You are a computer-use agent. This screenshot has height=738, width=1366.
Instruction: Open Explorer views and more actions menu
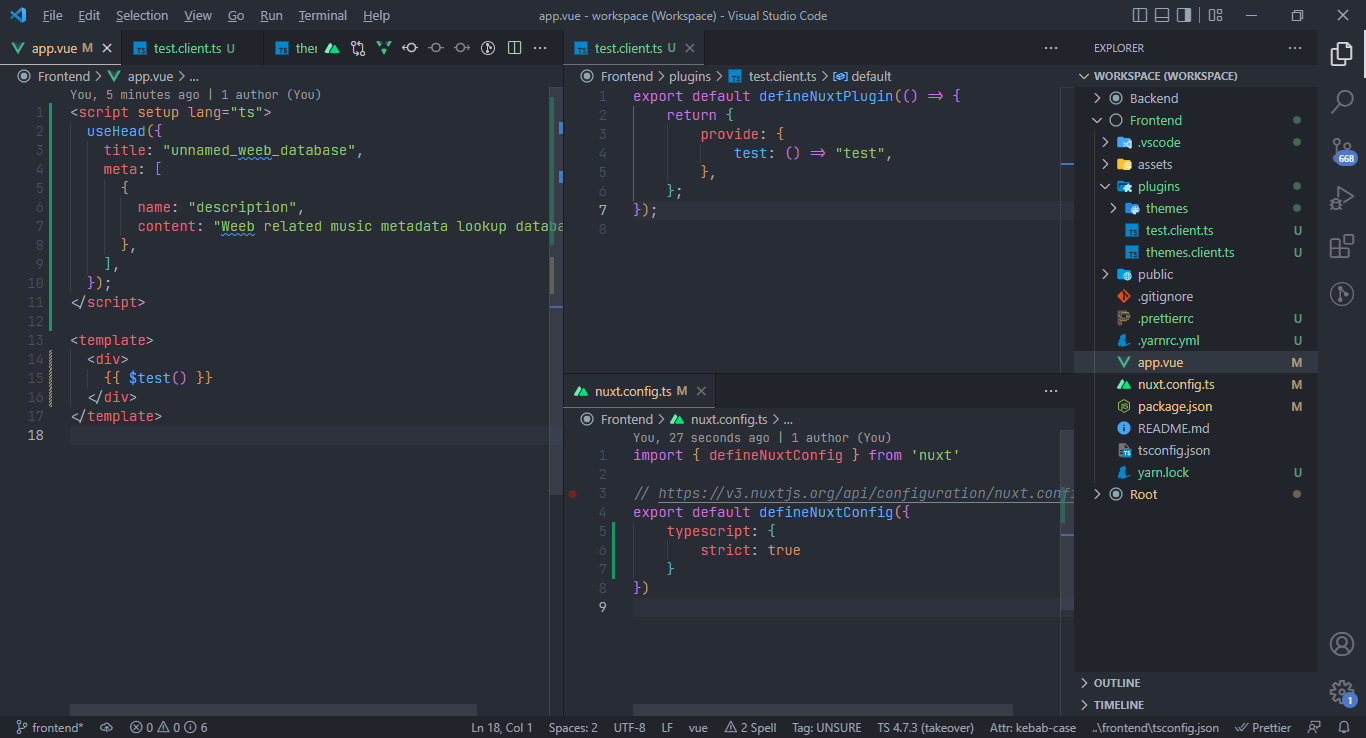[1296, 48]
